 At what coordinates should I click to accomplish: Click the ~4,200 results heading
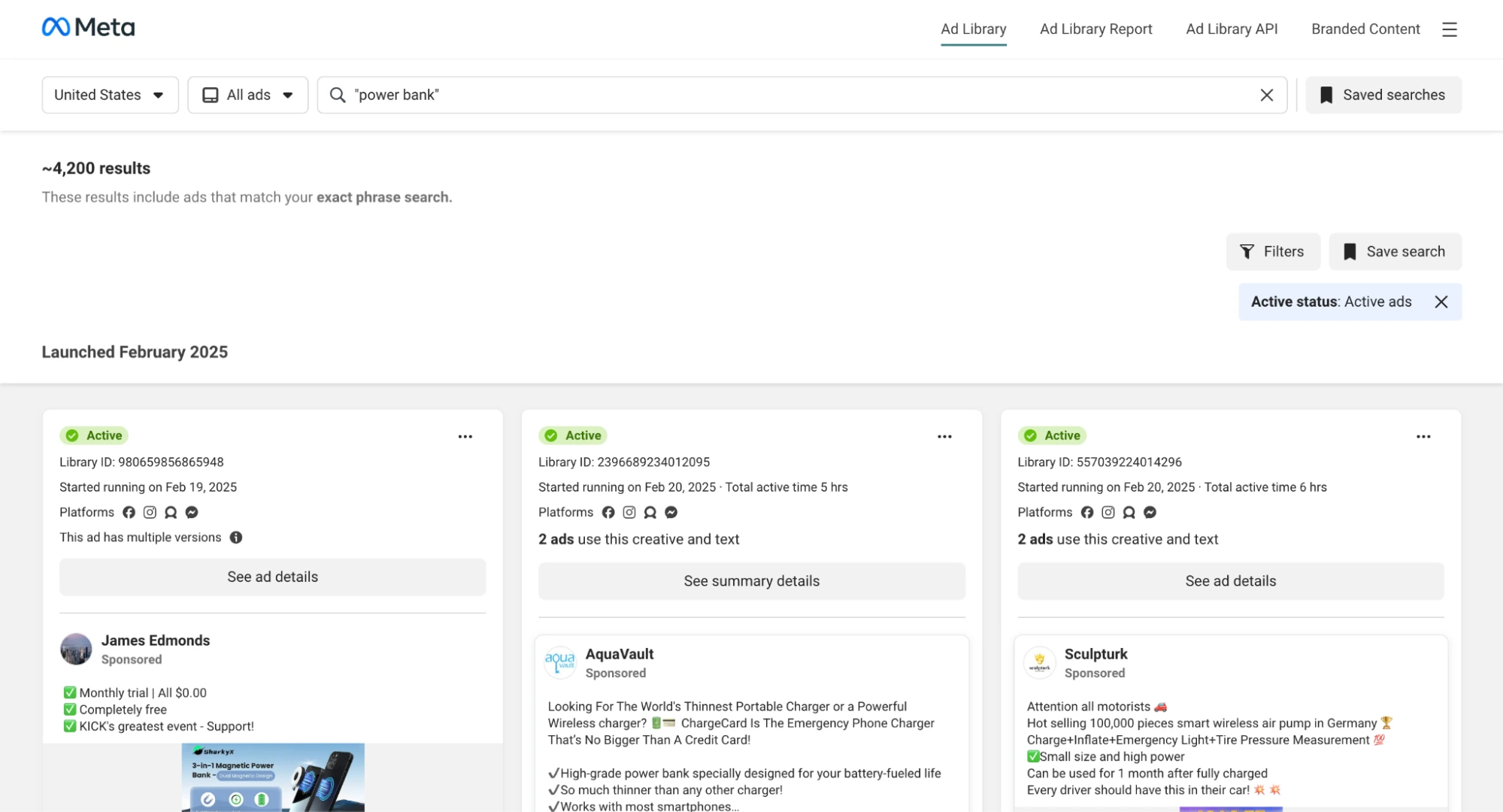tap(96, 168)
